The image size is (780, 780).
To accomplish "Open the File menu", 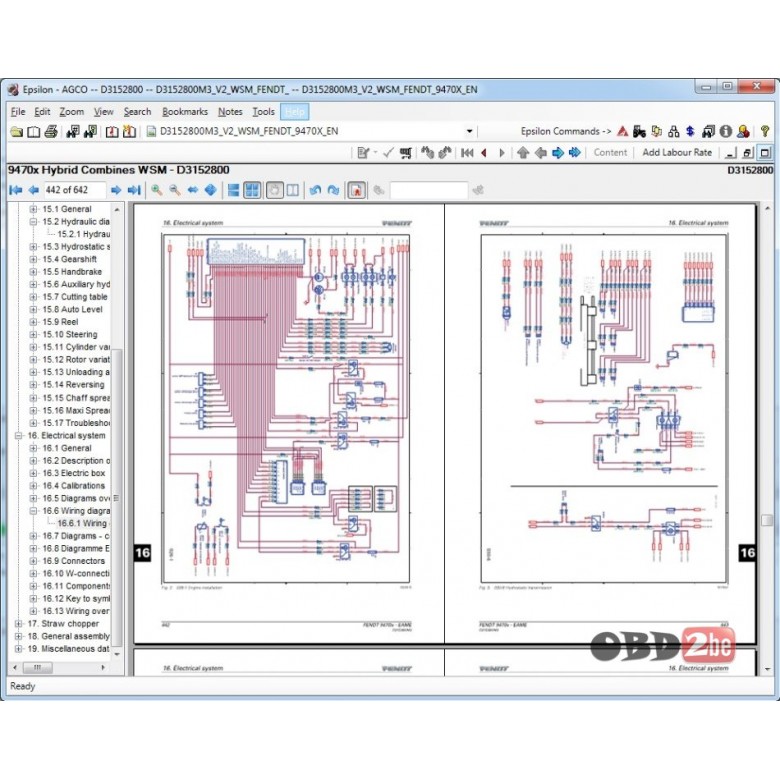I will [18, 112].
